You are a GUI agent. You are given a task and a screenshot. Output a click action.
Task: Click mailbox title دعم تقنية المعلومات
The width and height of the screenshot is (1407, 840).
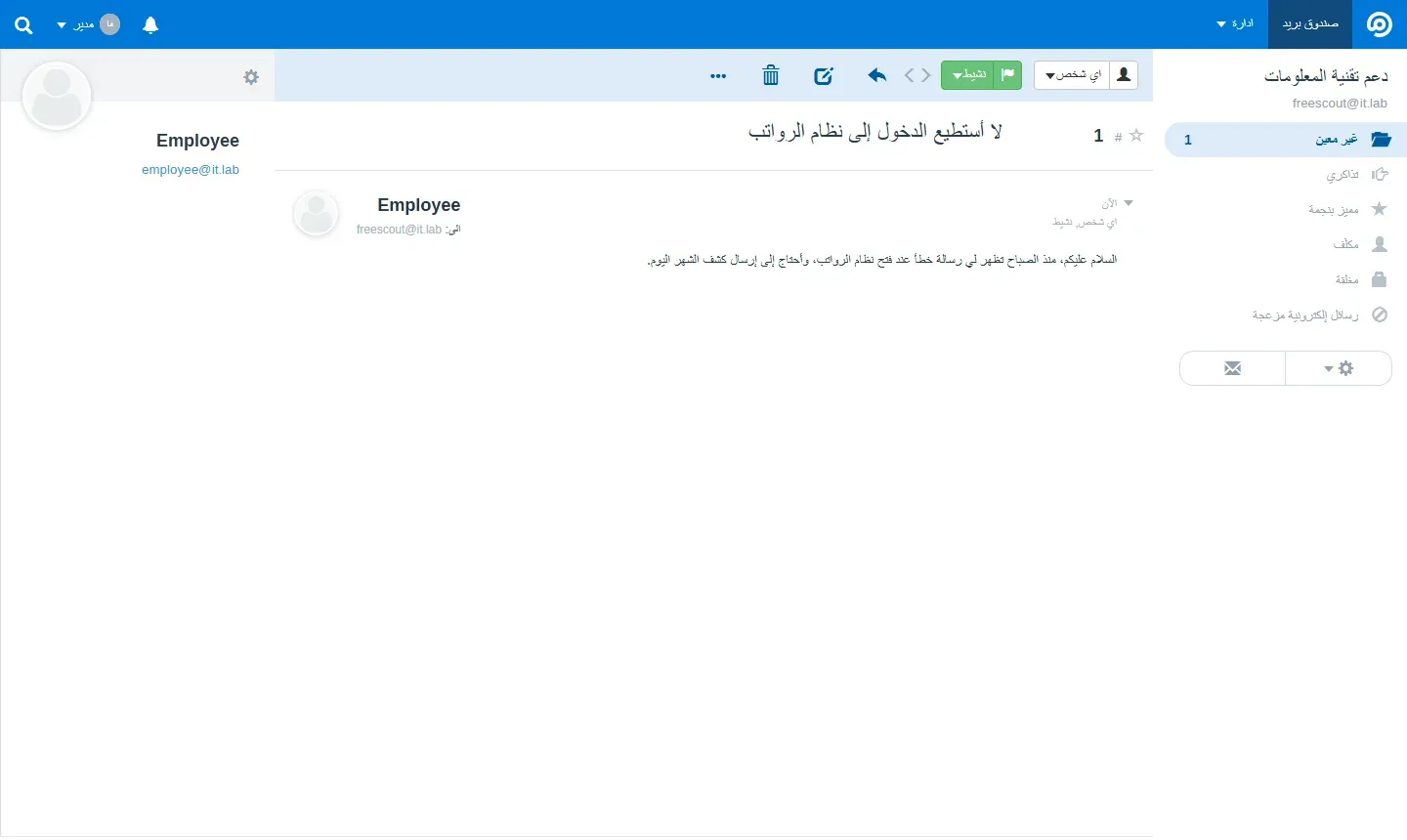[1327, 76]
